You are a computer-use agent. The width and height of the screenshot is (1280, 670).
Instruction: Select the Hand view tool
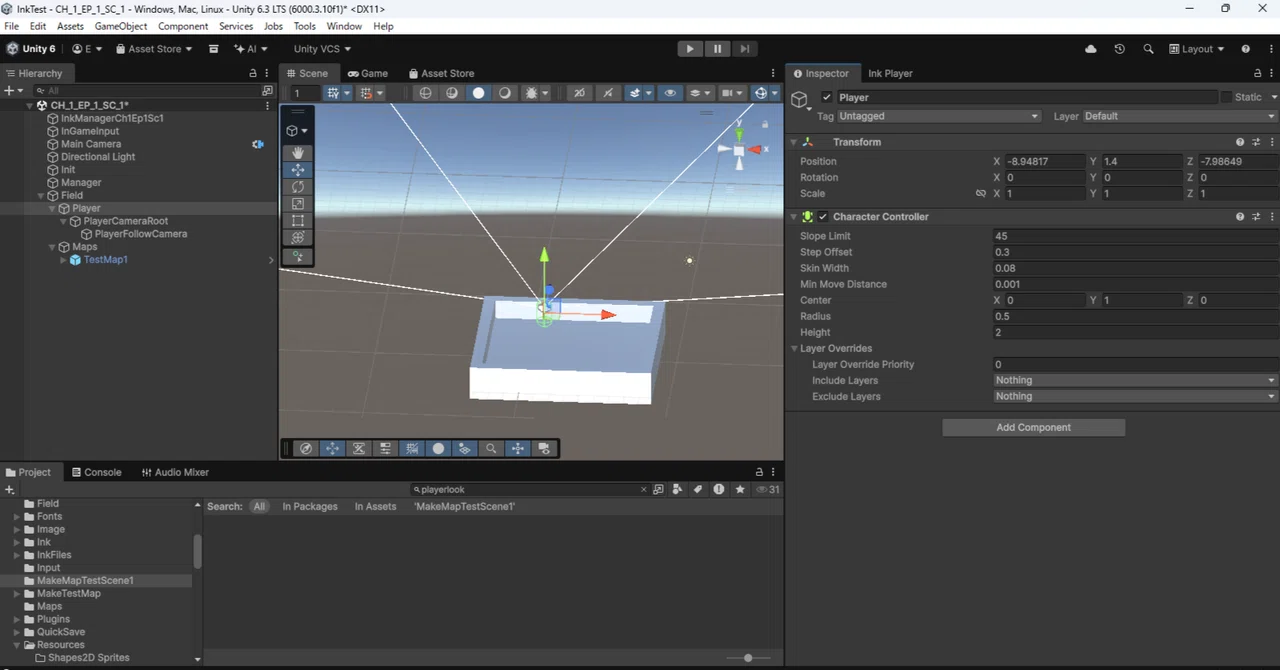coord(297,153)
